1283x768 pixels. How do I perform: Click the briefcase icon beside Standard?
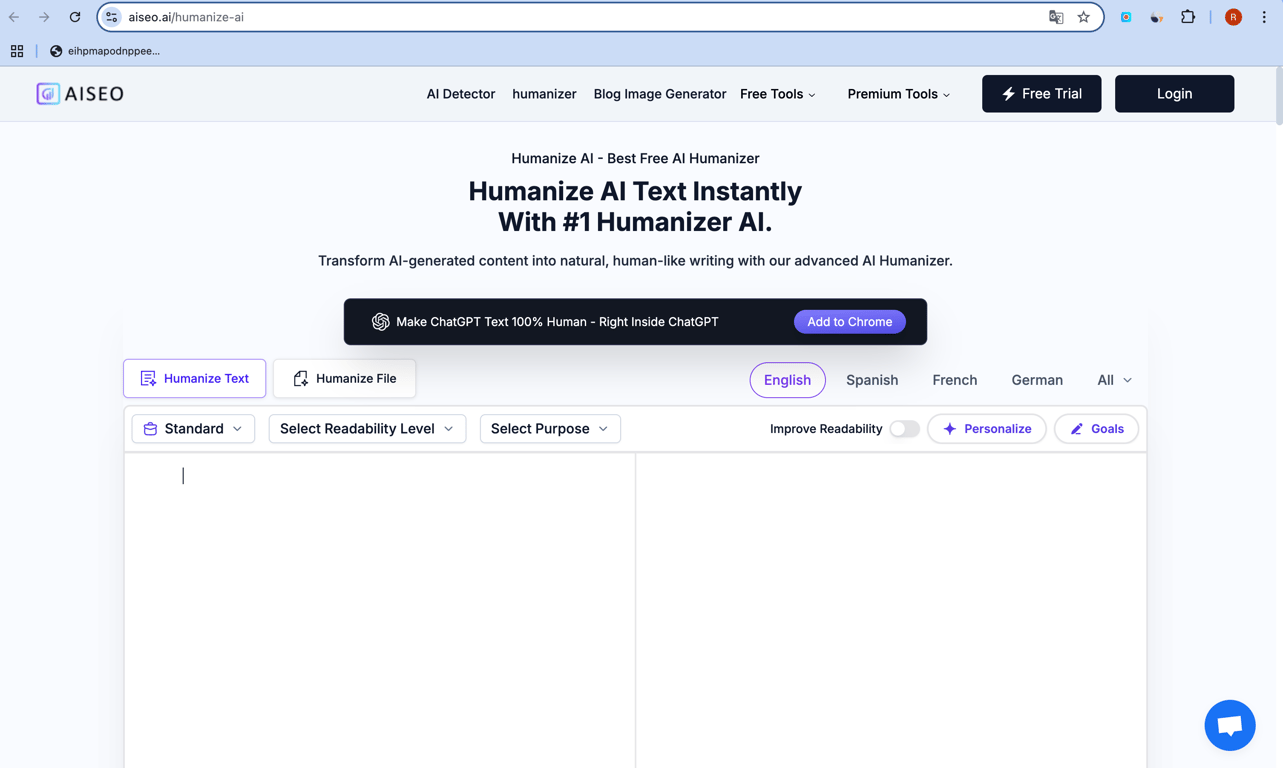click(151, 428)
